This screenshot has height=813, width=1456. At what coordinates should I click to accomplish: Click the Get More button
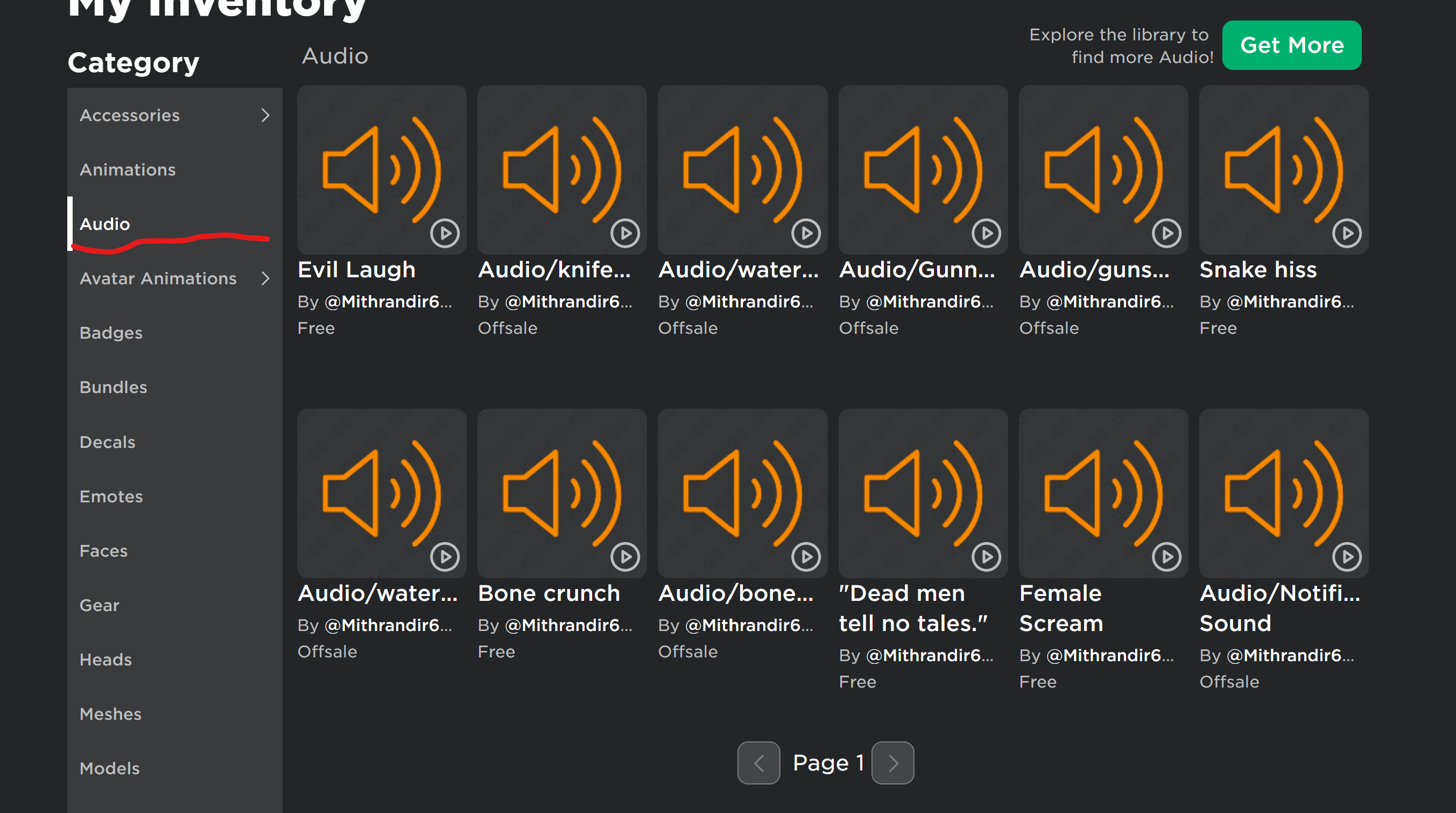(x=1291, y=45)
